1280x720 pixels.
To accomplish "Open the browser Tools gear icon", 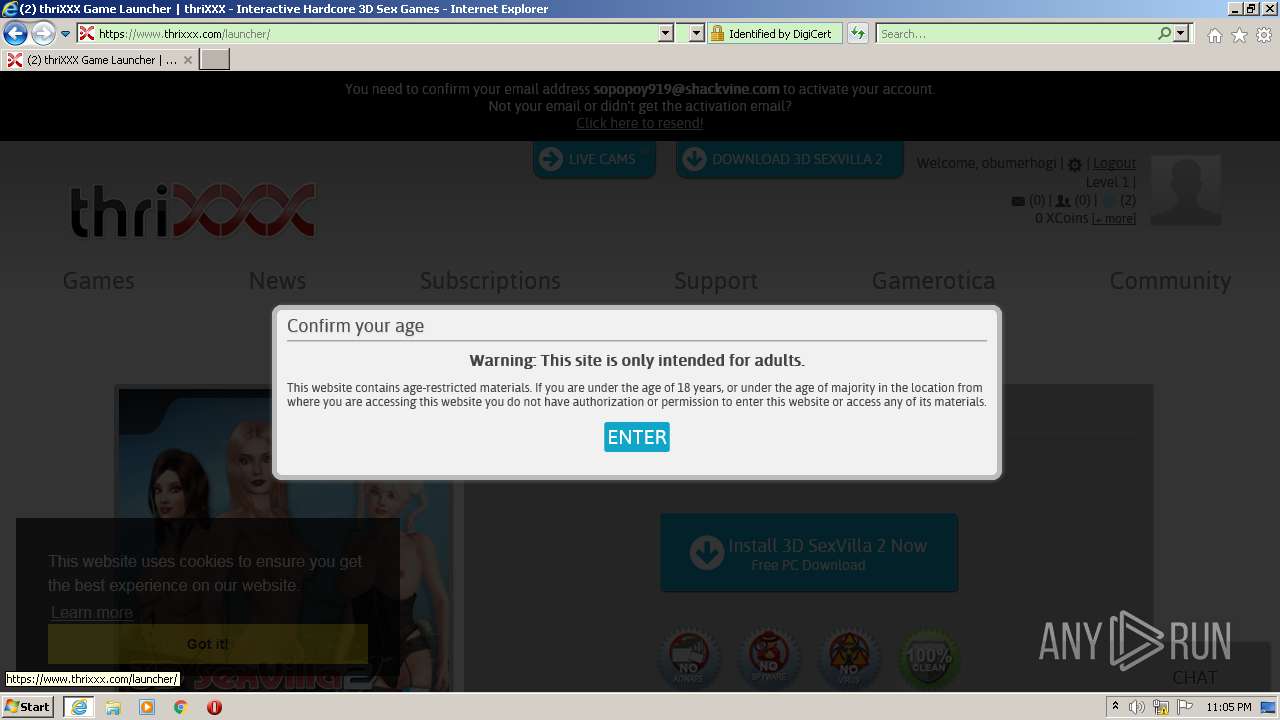I will point(1264,35).
